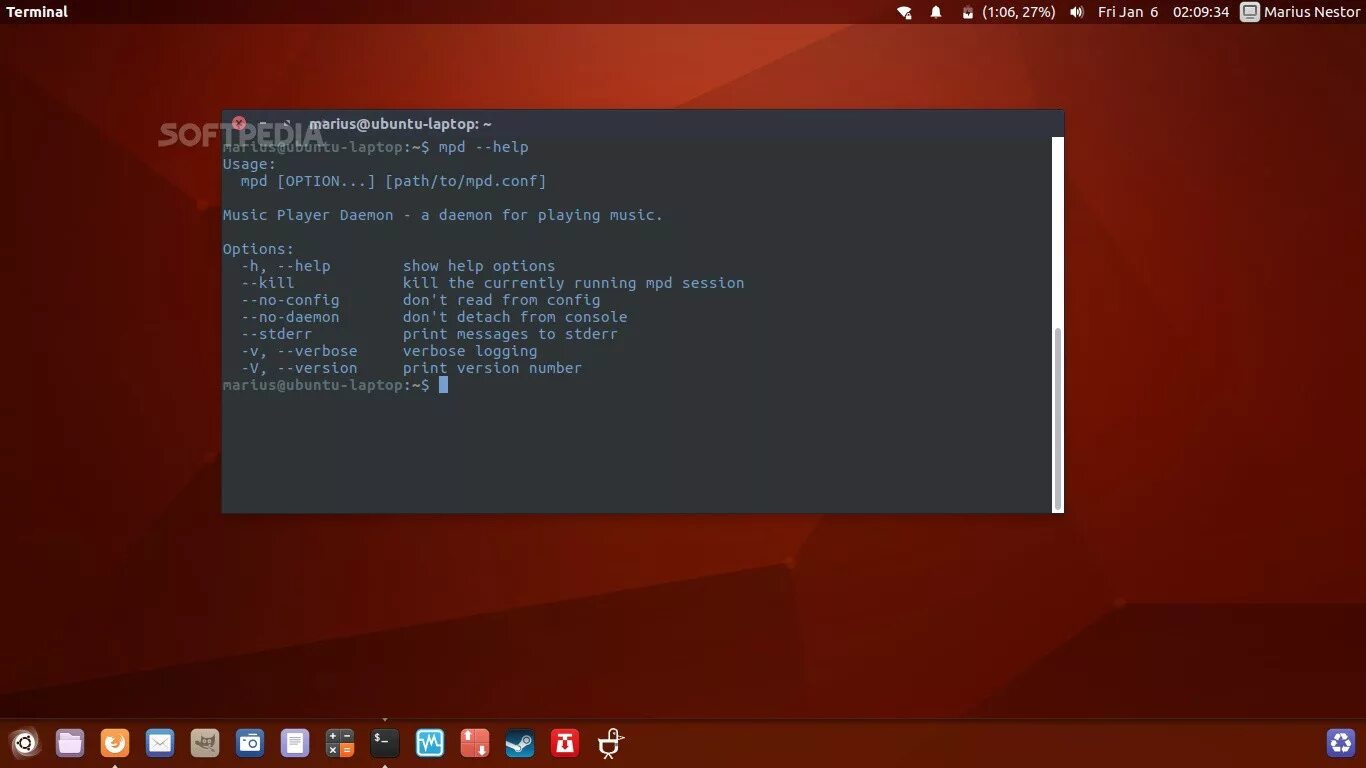Screen dimensions: 1366x768
Task: Click the '--no-daemon' option text
Action: [x=290, y=317]
